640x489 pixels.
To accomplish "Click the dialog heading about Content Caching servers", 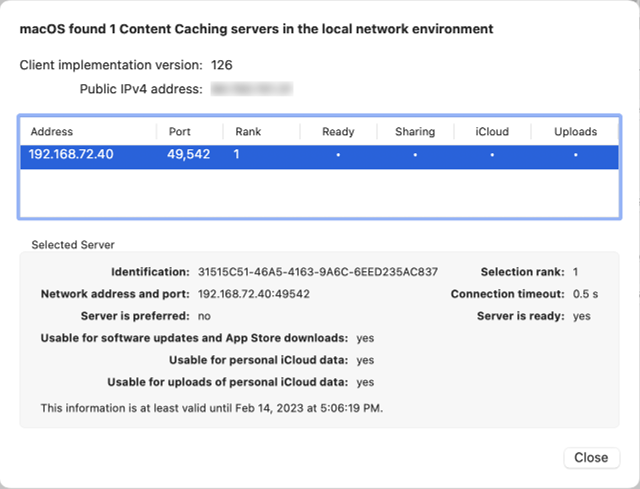I will click(x=256, y=29).
